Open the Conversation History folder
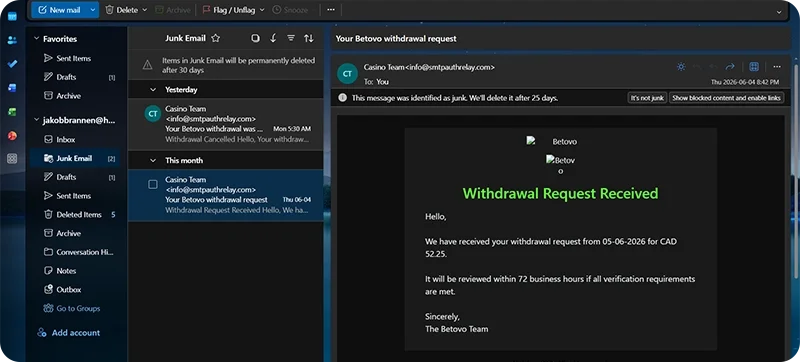This screenshot has height=362, width=800. [x=73, y=252]
